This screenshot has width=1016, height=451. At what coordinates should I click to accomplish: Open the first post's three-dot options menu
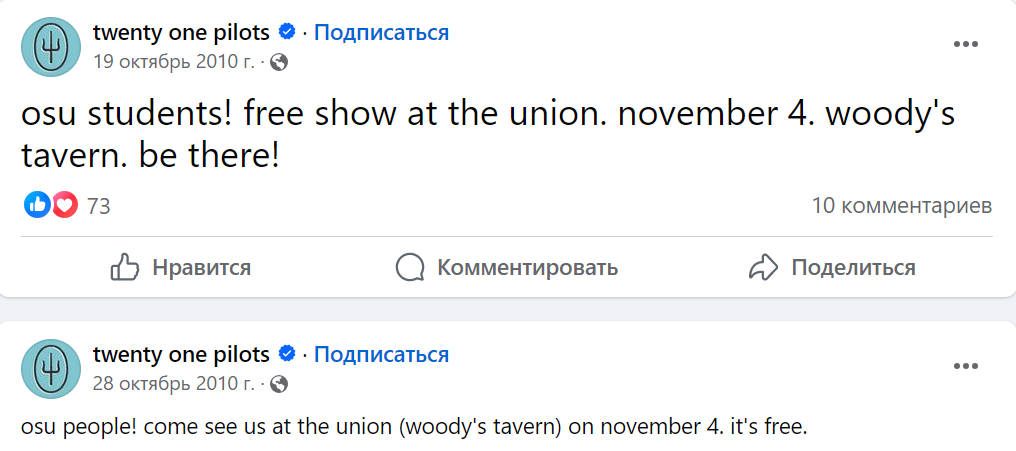click(x=965, y=45)
